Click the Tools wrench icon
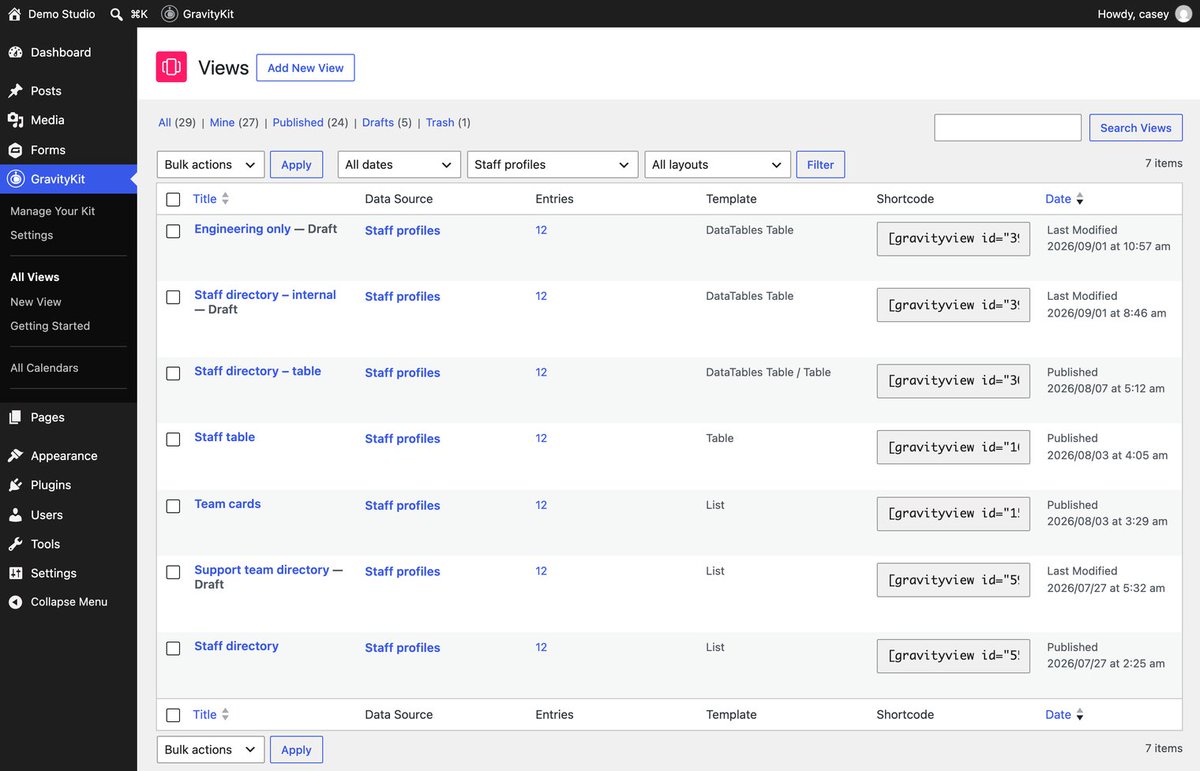 [15, 544]
